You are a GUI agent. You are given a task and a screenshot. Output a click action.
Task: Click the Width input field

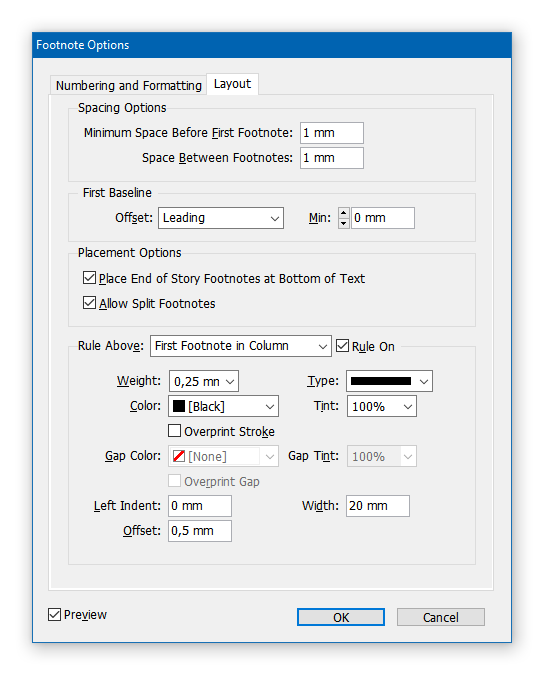(x=378, y=506)
